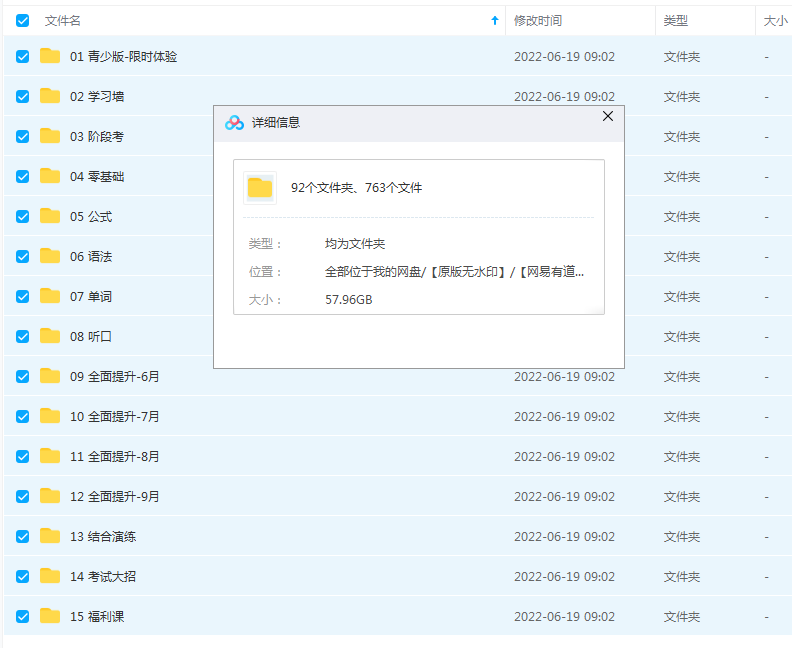Uncheck the 04 零基础 checkbox

click(22, 176)
